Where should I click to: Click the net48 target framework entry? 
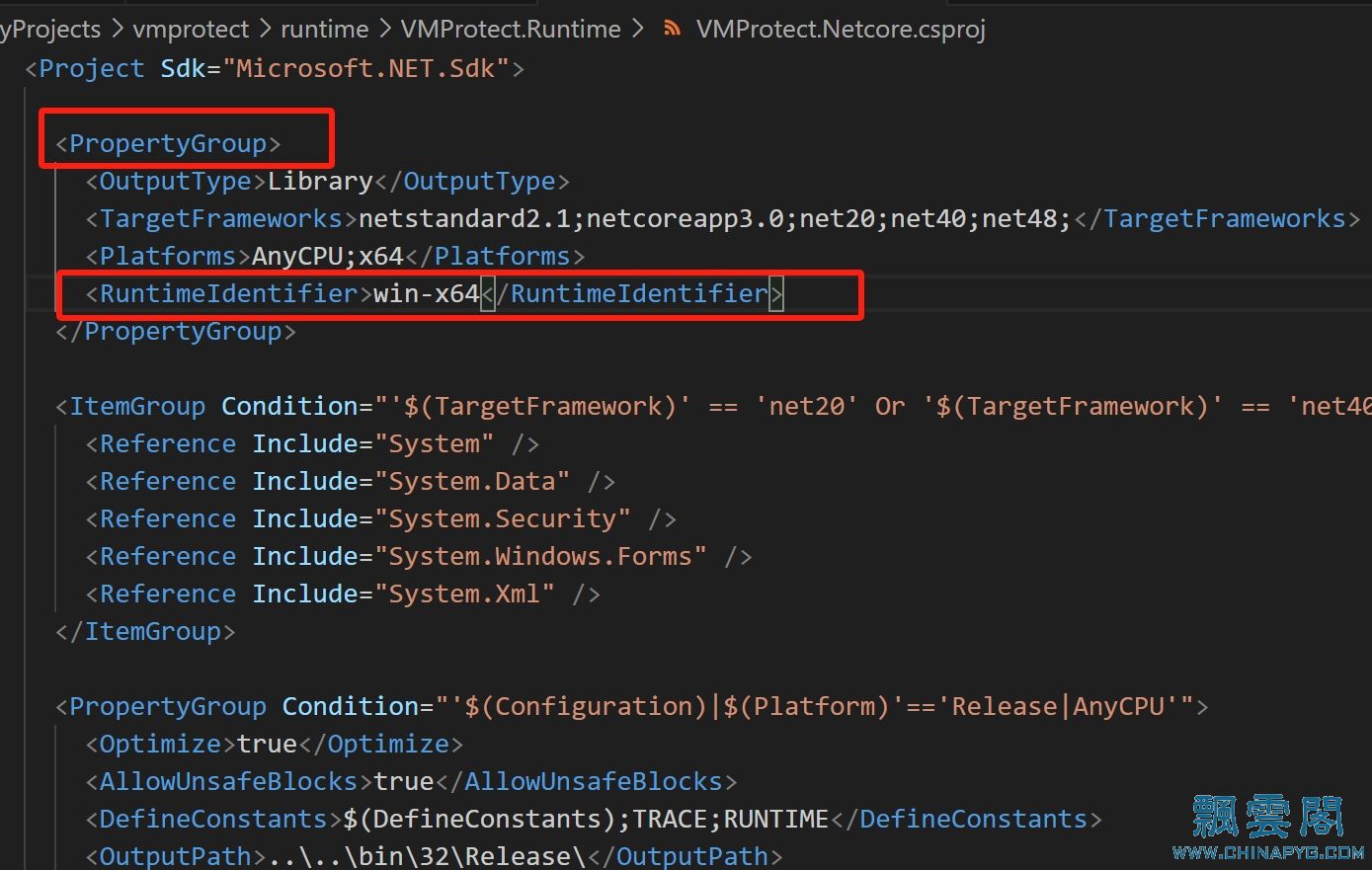(1018, 219)
